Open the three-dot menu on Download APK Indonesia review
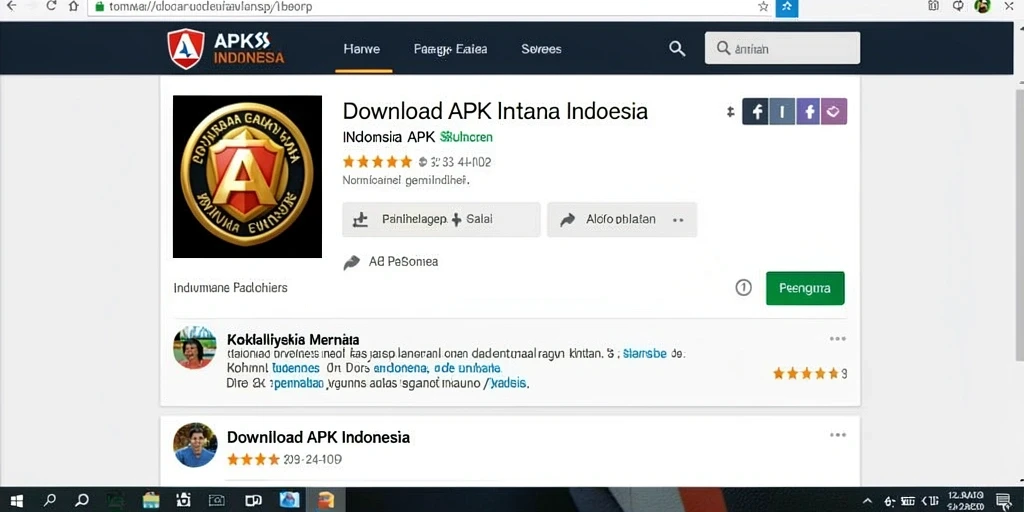Viewport: 1024px width, 512px height. click(x=837, y=435)
